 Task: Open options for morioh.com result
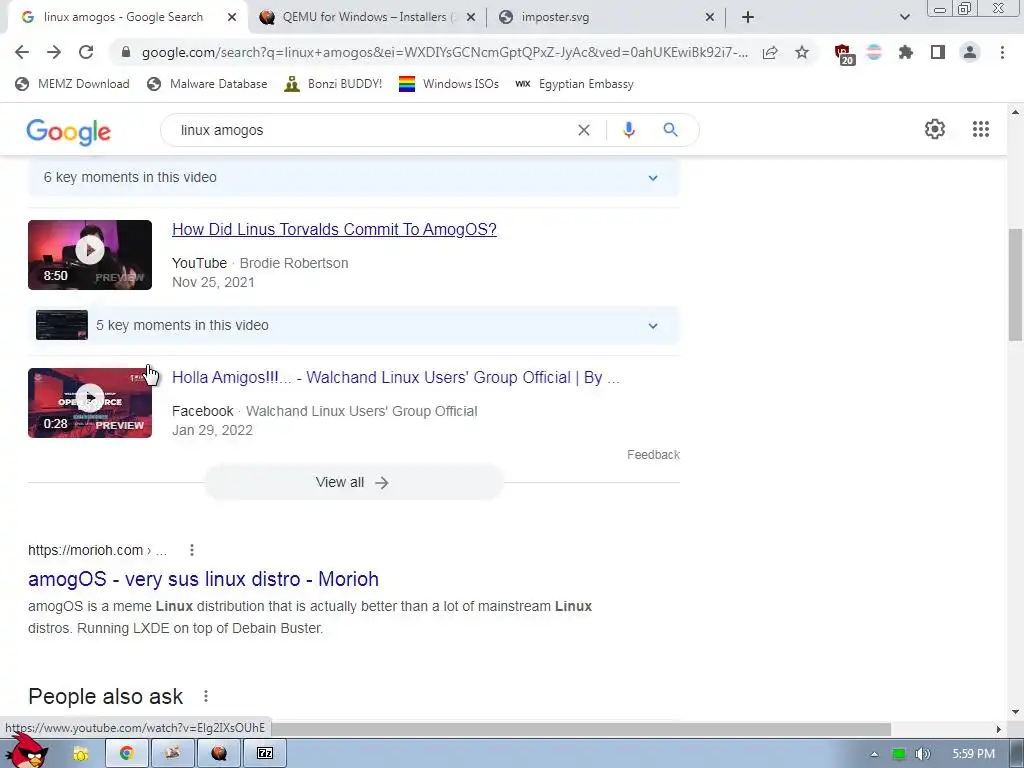(191, 550)
